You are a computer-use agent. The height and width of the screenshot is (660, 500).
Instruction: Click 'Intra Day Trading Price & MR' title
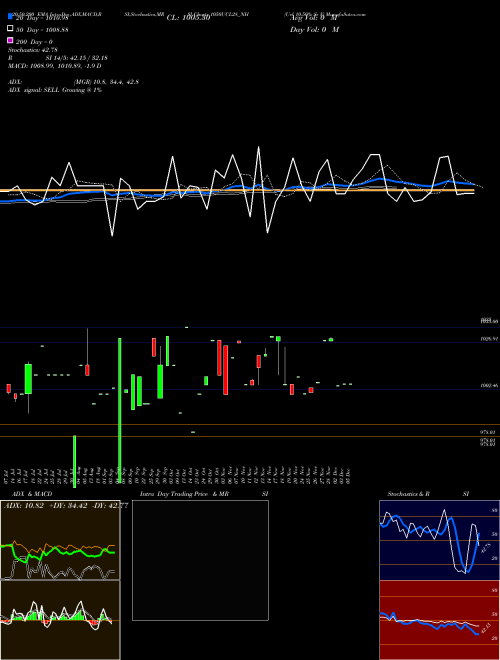coord(184,494)
